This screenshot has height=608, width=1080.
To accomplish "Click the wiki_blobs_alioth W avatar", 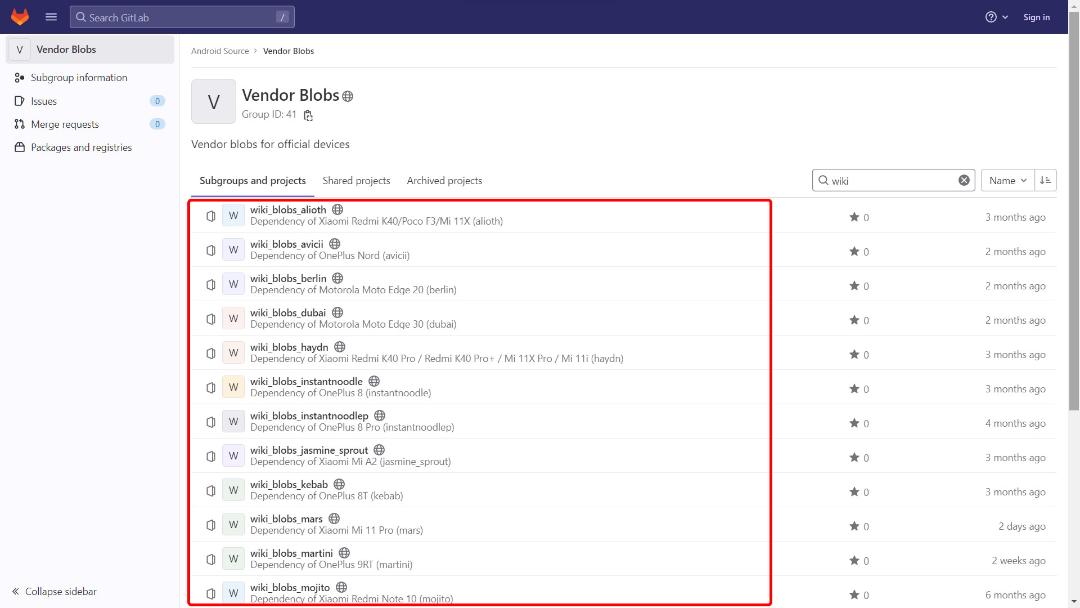I will 233,216.
